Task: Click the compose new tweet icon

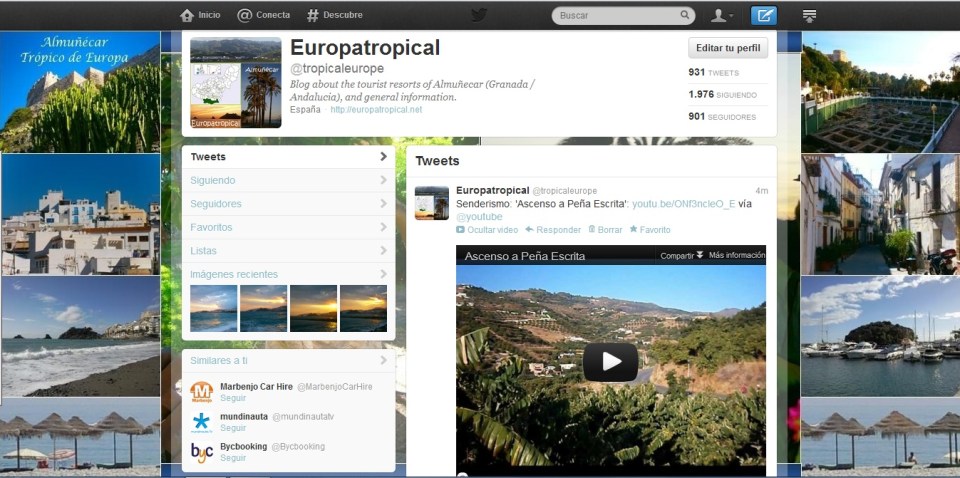Action: [763, 15]
